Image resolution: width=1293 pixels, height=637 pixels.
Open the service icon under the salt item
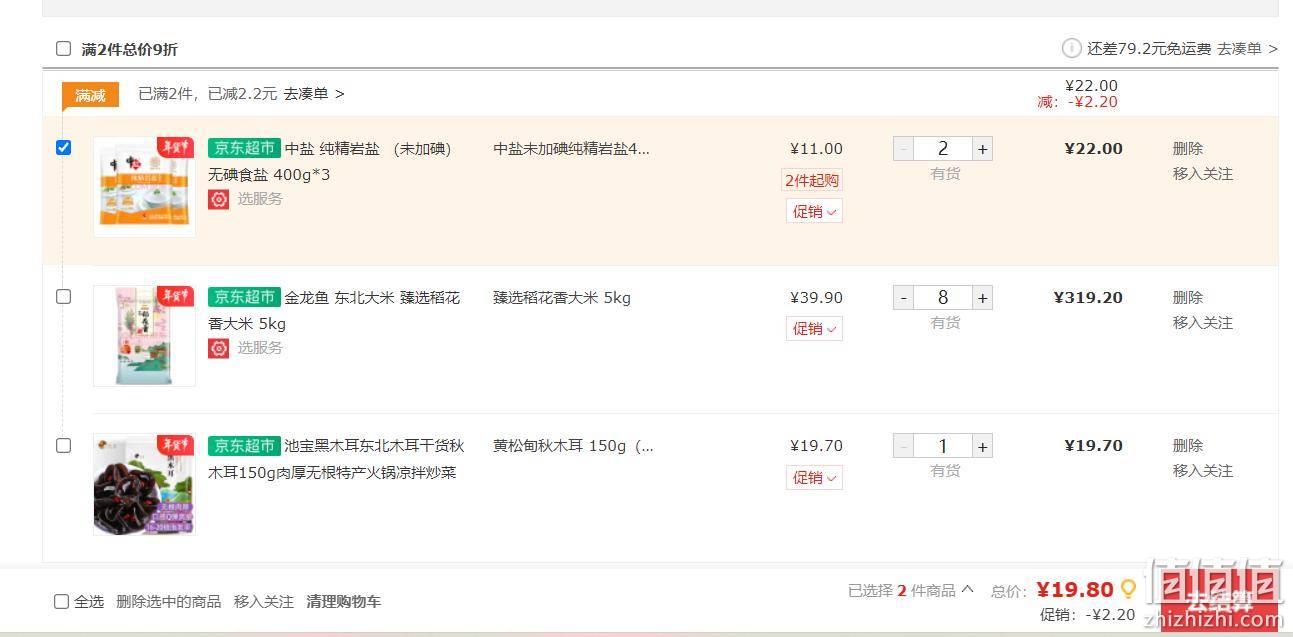point(218,199)
